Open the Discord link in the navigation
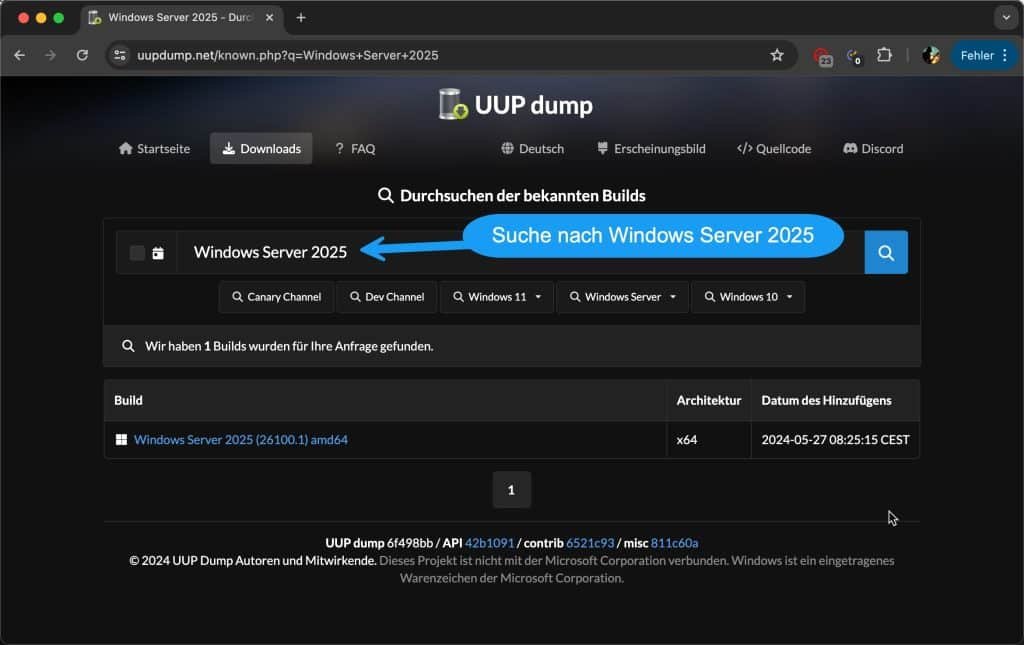This screenshot has height=645, width=1024. 872,148
